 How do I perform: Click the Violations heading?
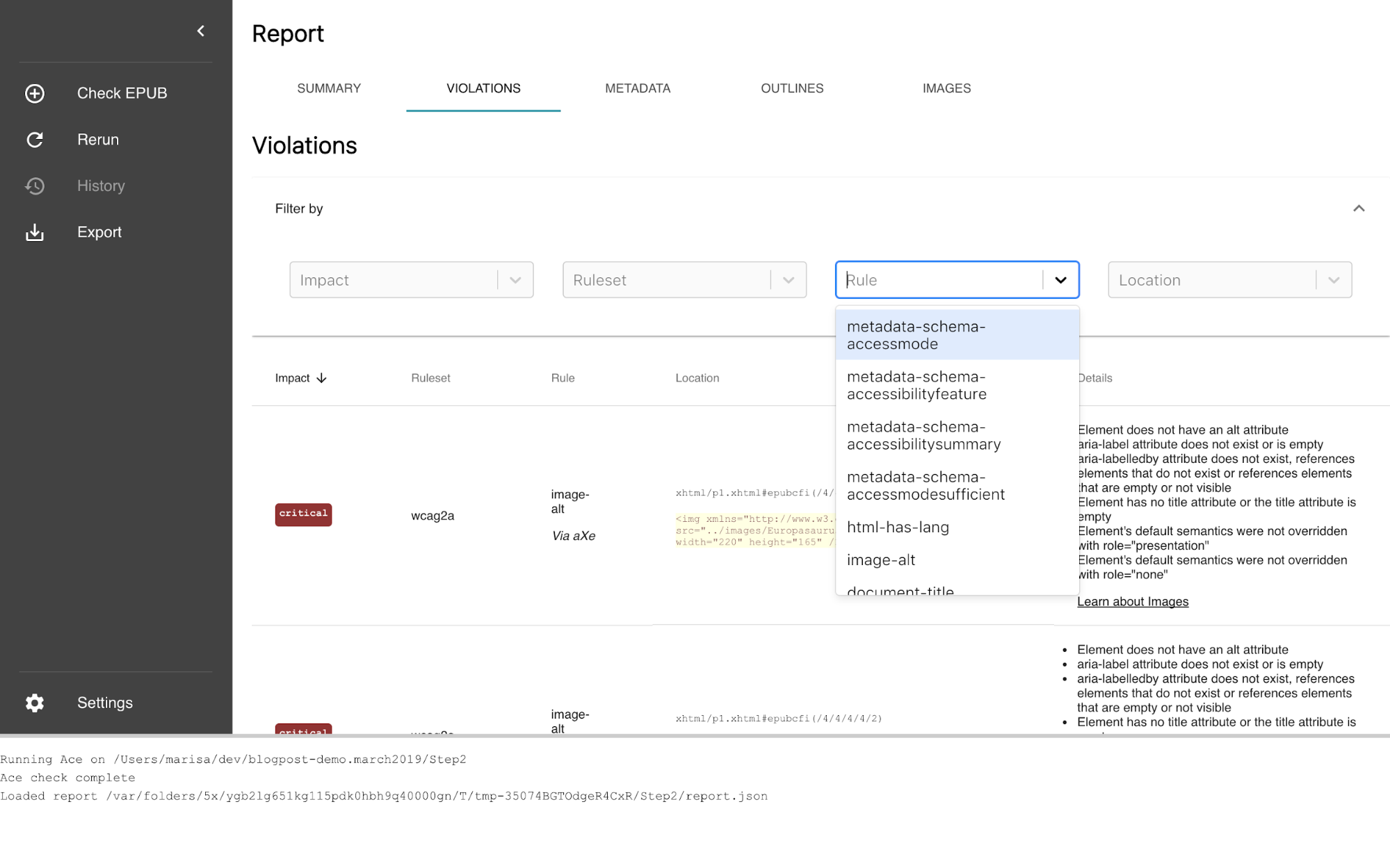(305, 145)
